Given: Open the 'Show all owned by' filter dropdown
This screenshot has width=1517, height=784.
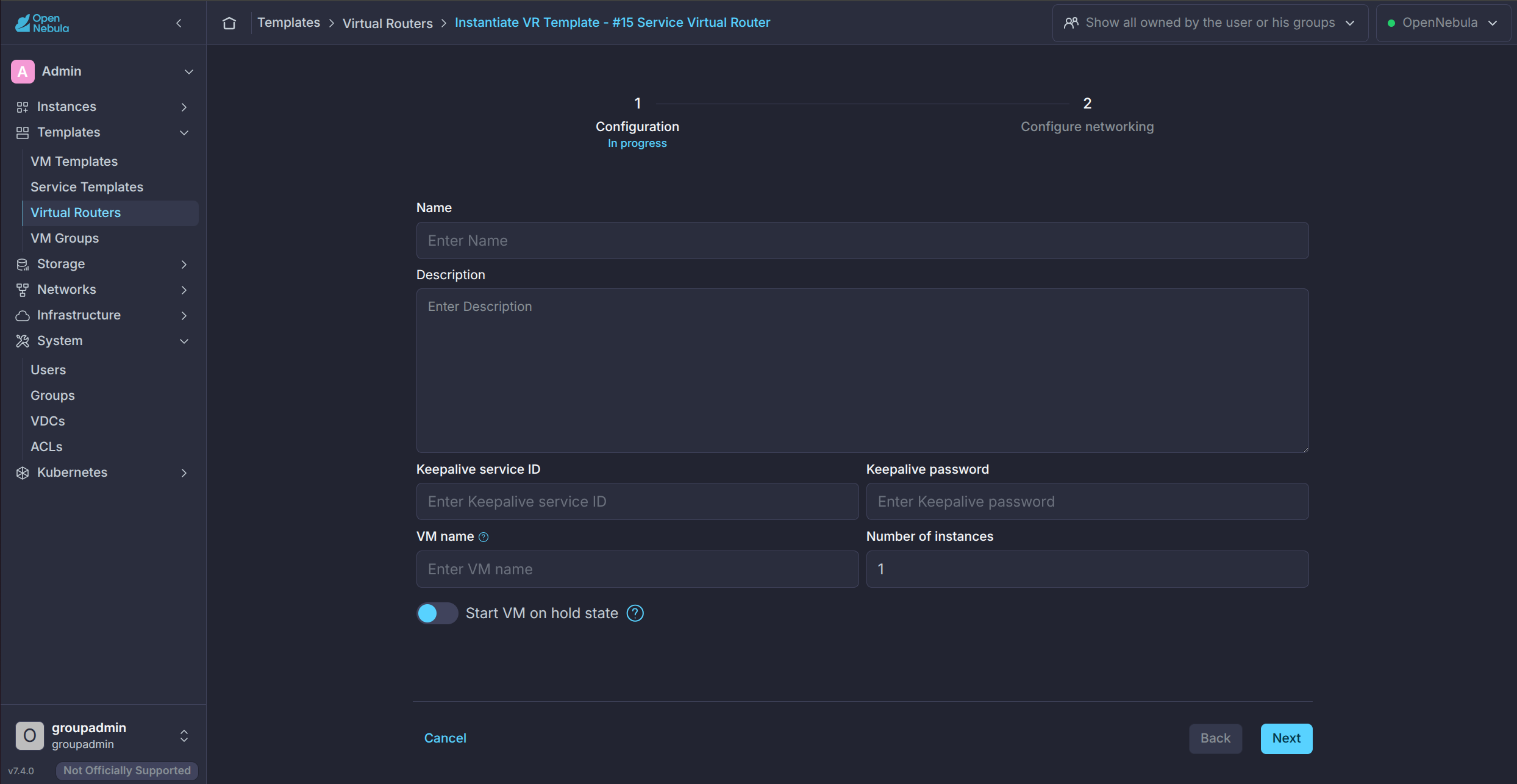Looking at the screenshot, I should (1210, 23).
